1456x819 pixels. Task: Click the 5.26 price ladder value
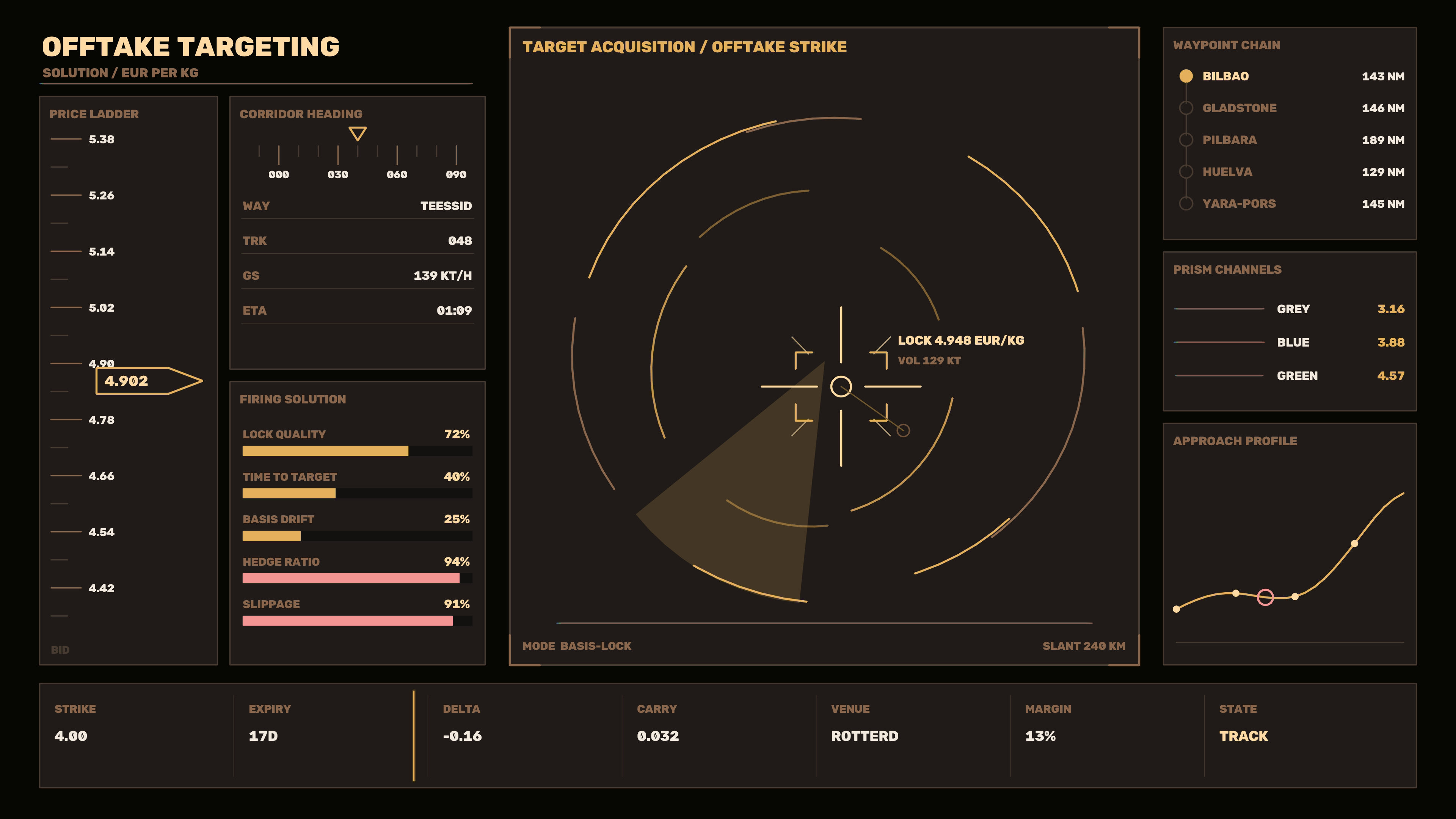click(102, 196)
